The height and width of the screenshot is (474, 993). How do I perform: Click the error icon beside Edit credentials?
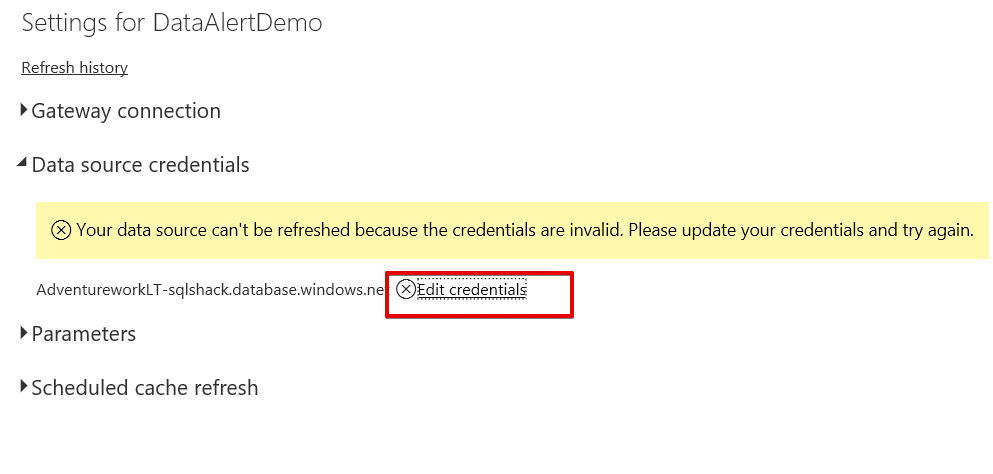[405, 290]
